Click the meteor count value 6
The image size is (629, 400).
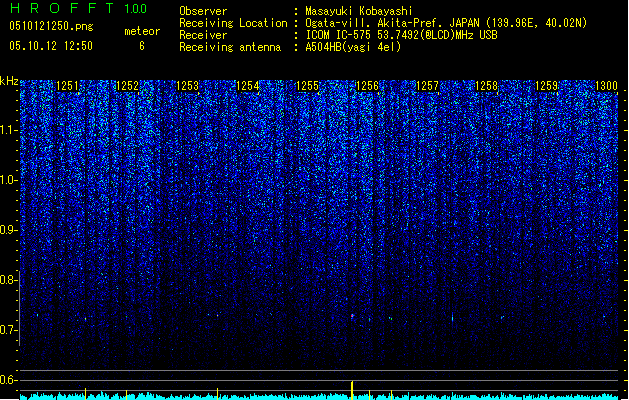142,46
